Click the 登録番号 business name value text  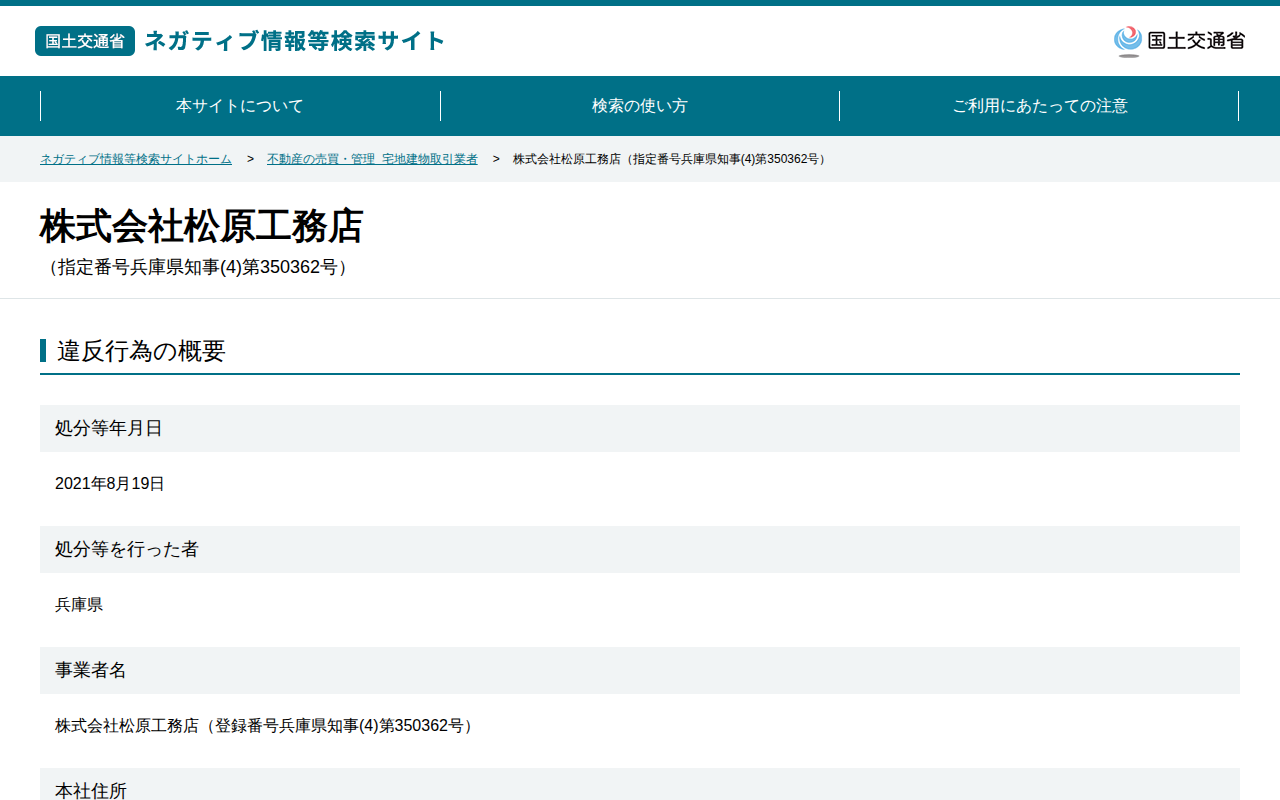click(x=266, y=726)
